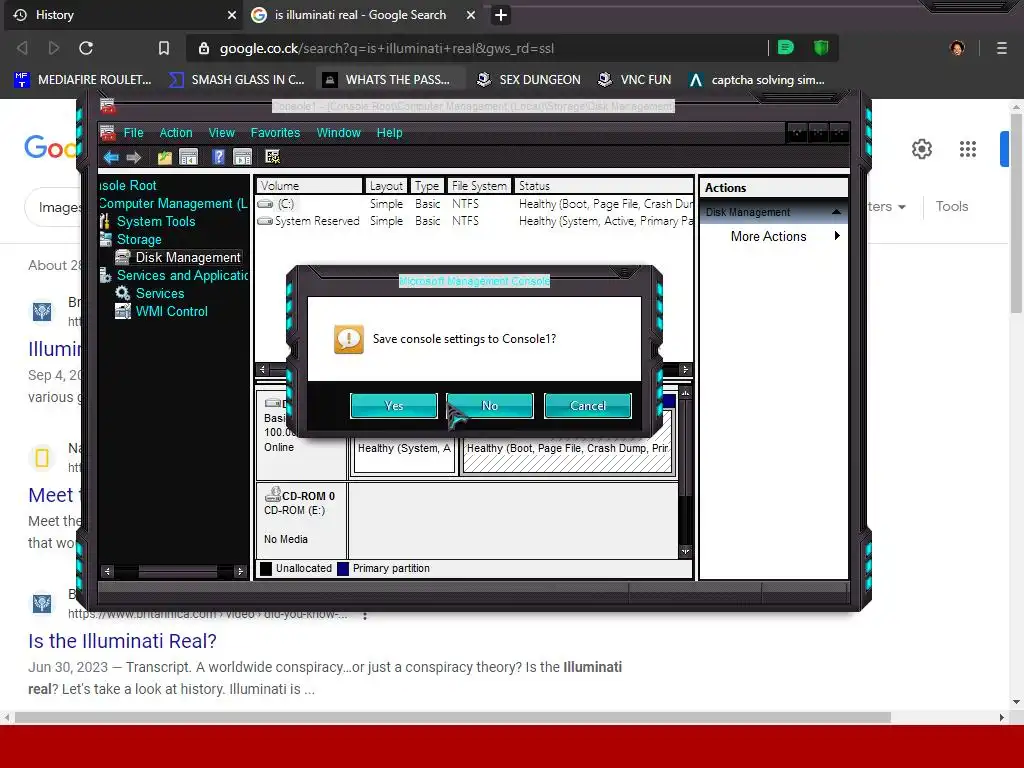Switch to the History browser tab

[123, 14]
